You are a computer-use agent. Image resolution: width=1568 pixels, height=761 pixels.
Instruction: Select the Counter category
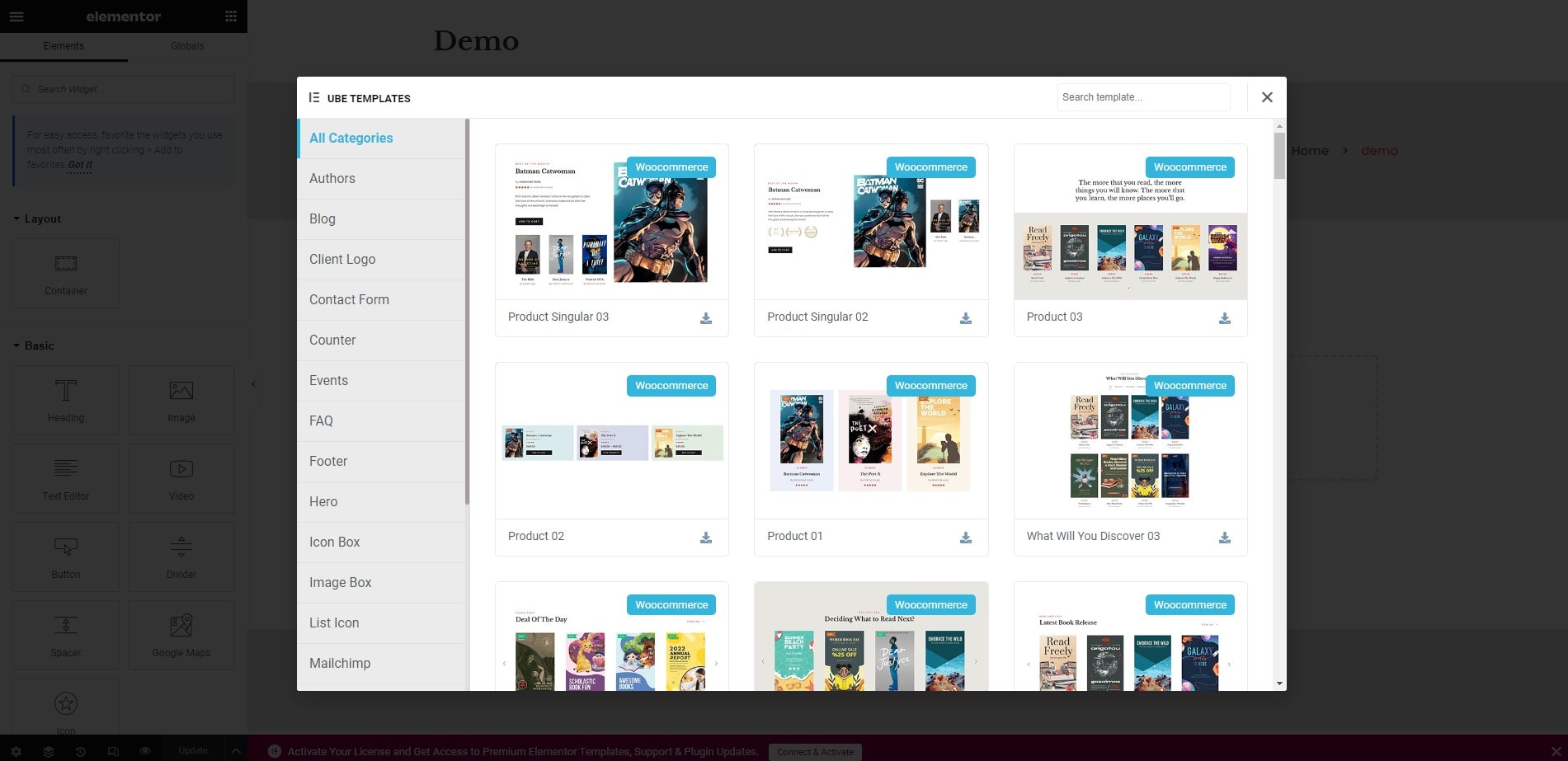click(381, 341)
